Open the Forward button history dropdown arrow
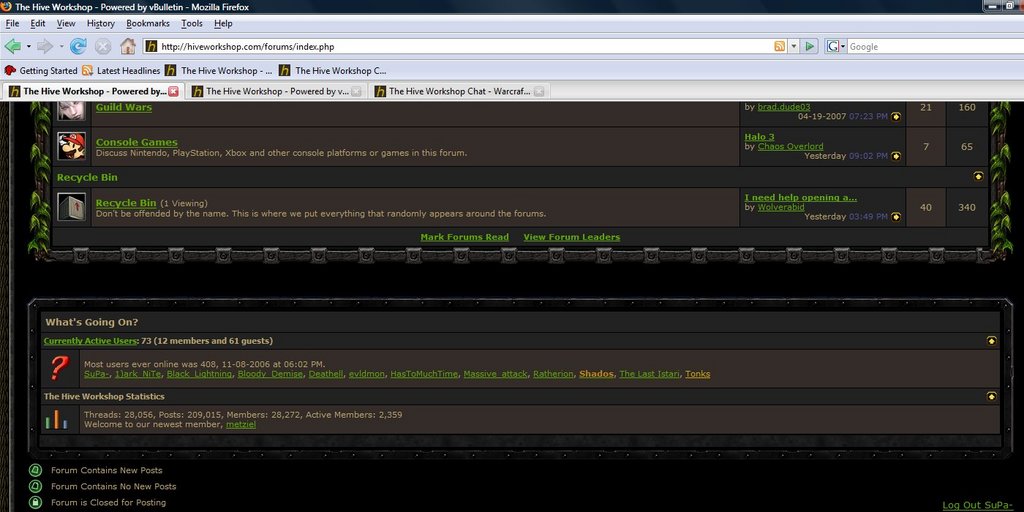1024x512 pixels. coord(61,46)
